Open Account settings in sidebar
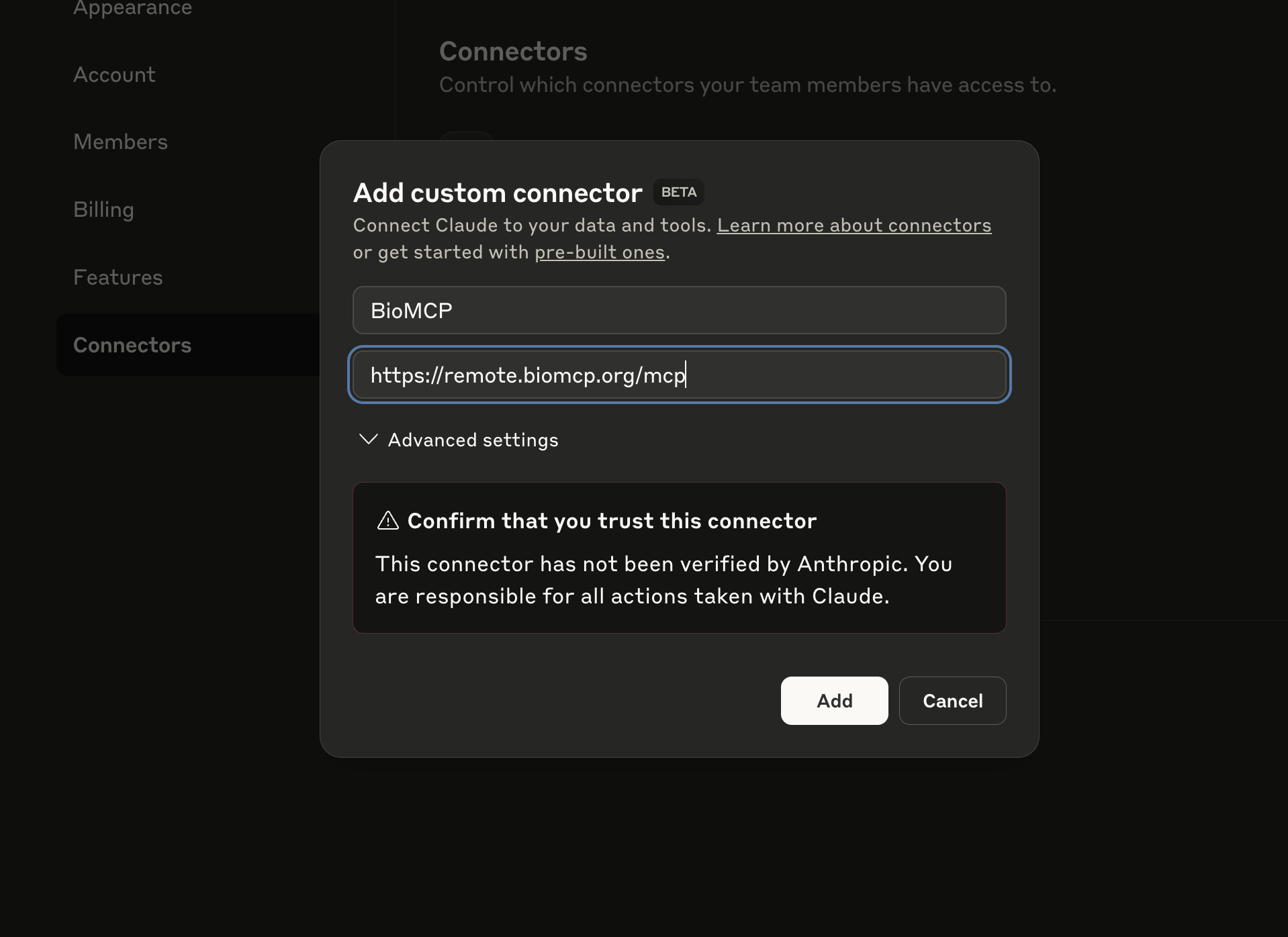This screenshot has width=1288, height=937. pos(114,75)
